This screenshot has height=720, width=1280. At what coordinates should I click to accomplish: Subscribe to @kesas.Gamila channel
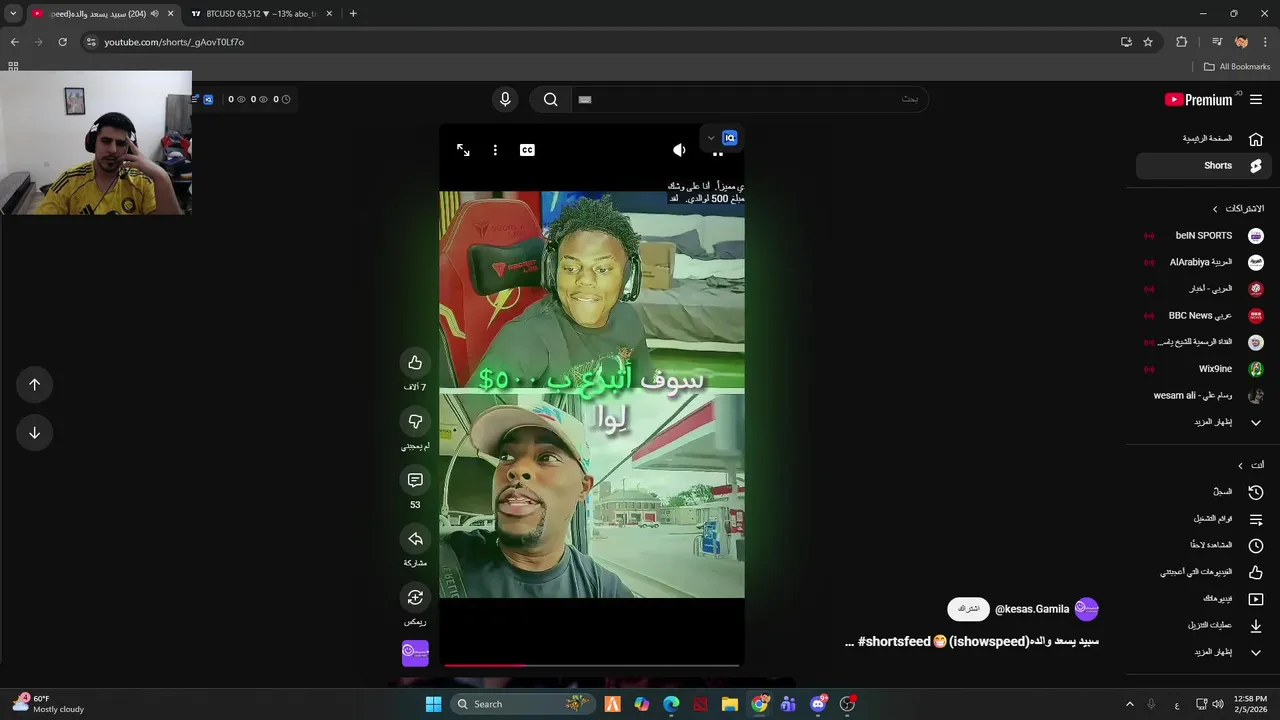tap(968, 609)
